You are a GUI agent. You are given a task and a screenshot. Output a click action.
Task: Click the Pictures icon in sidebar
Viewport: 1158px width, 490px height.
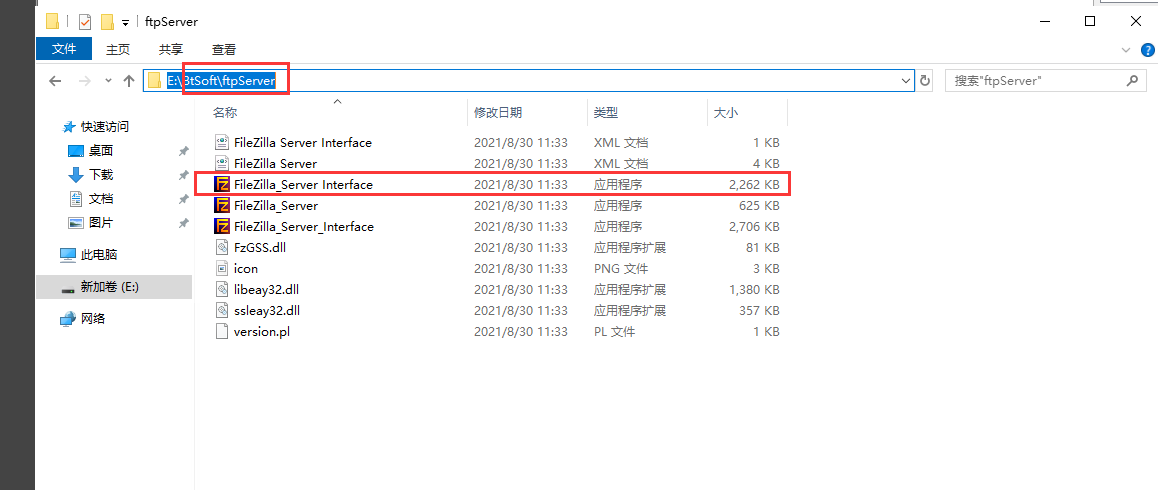[76, 222]
